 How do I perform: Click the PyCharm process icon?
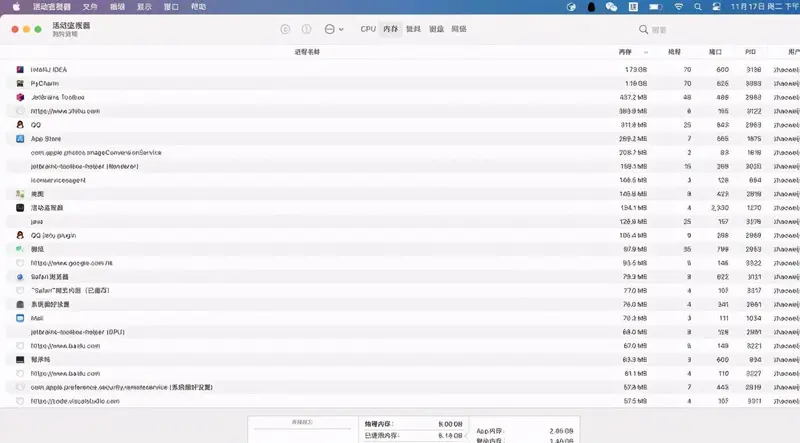[20, 83]
